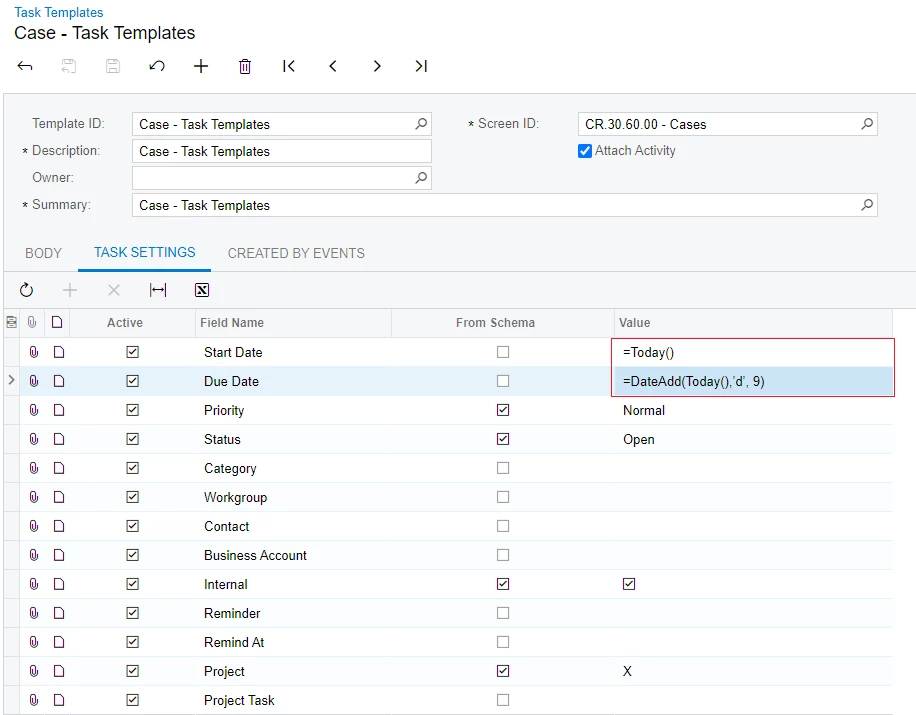The height and width of the screenshot is (715, 916).
Task: Toggle the Active checkbox for Start Date
Action: [x=133, y=352]
